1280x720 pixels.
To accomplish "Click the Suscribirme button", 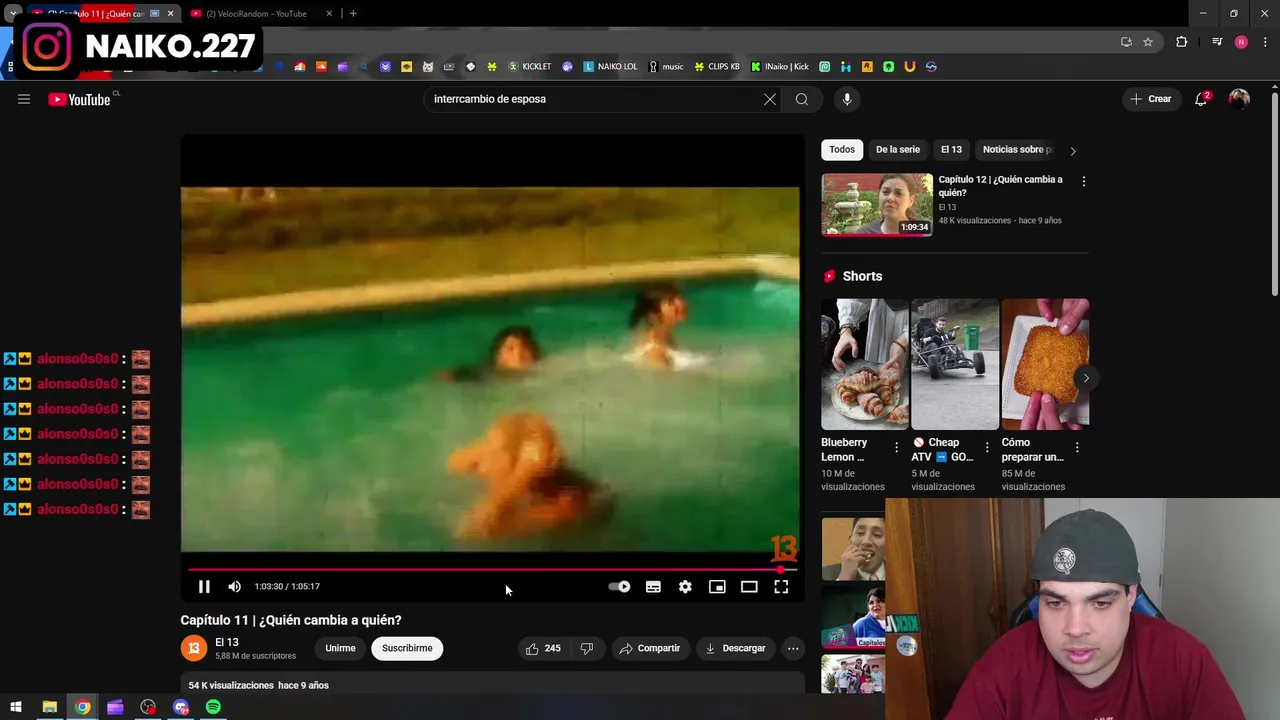I will (x=407, y=648).
